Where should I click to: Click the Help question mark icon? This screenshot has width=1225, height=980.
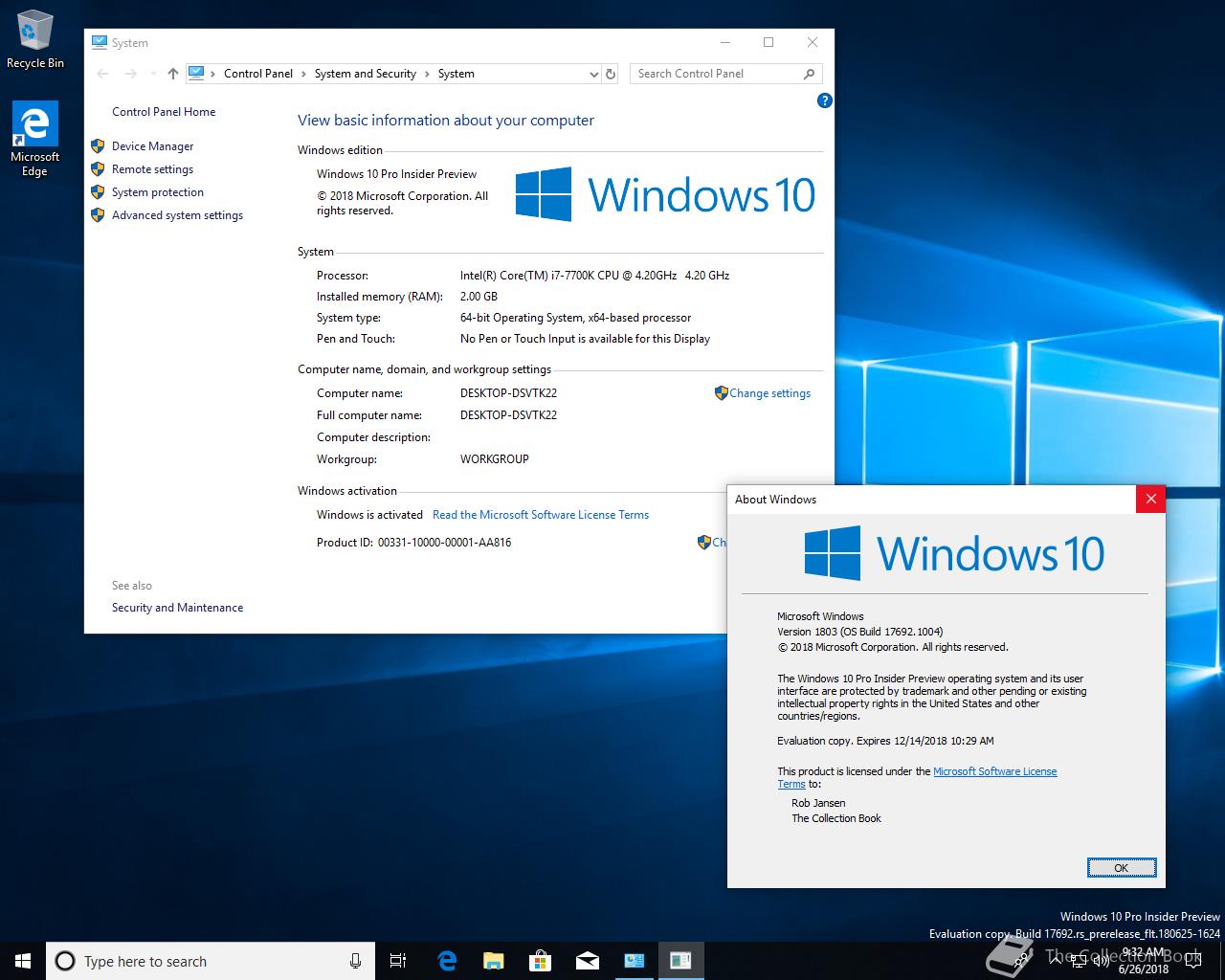(x=825, y=100)
